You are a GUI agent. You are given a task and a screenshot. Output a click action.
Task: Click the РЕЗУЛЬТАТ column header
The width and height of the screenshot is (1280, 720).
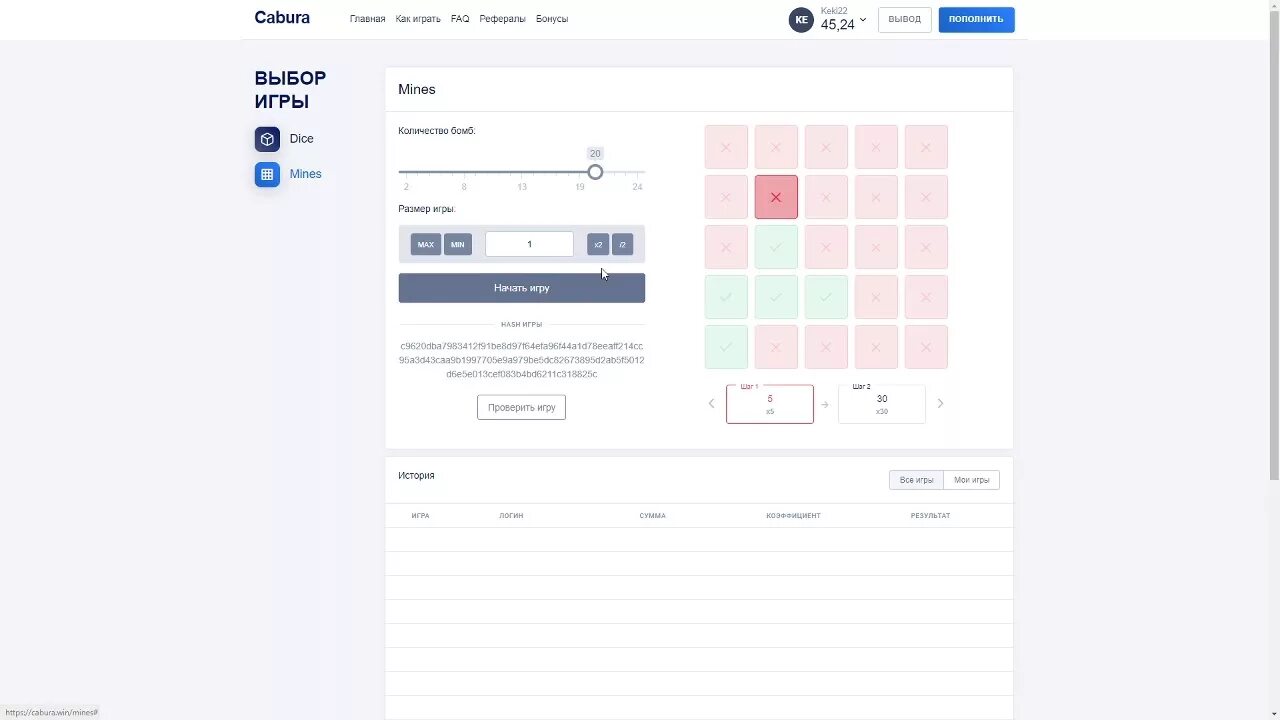click(x=930, y=516)
